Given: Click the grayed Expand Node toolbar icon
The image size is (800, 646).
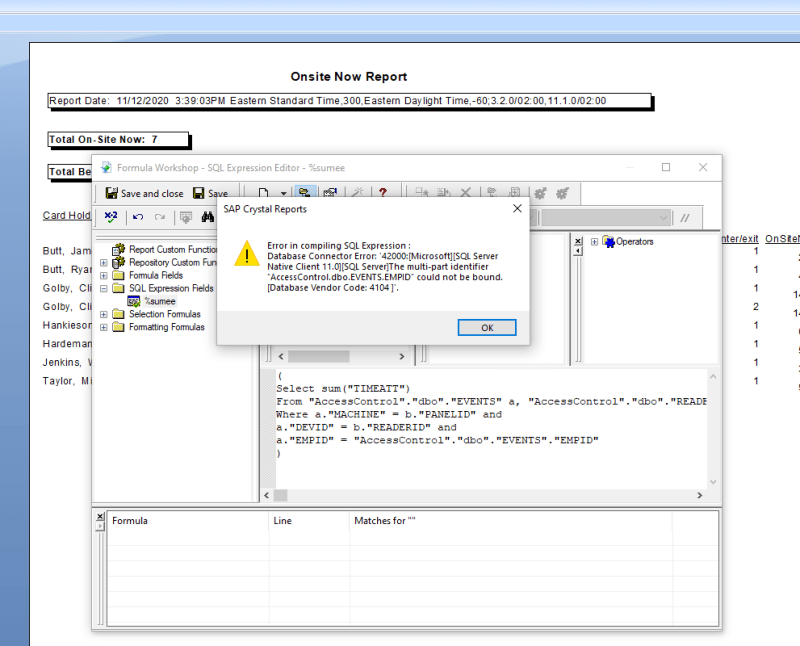Looking at the screenshot, I should click(492, 193).
